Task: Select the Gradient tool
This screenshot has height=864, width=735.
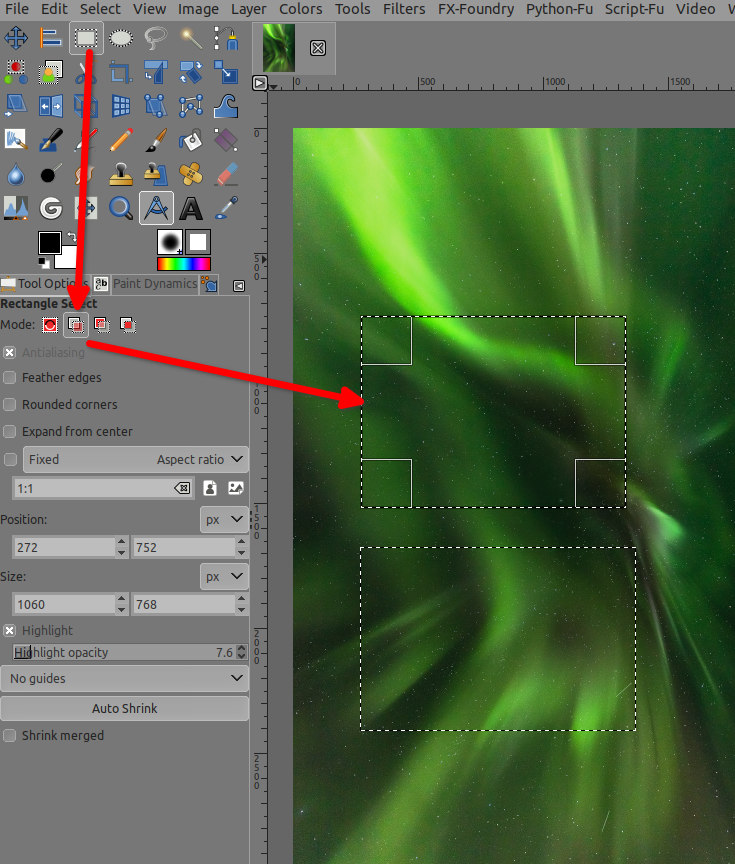Action: click(226, 140)
